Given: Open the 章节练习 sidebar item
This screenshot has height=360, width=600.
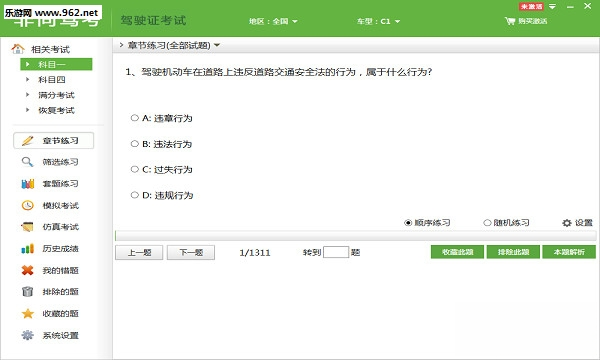Looking at the screenshot, I should pyautogui.click(x=54, y=140).
